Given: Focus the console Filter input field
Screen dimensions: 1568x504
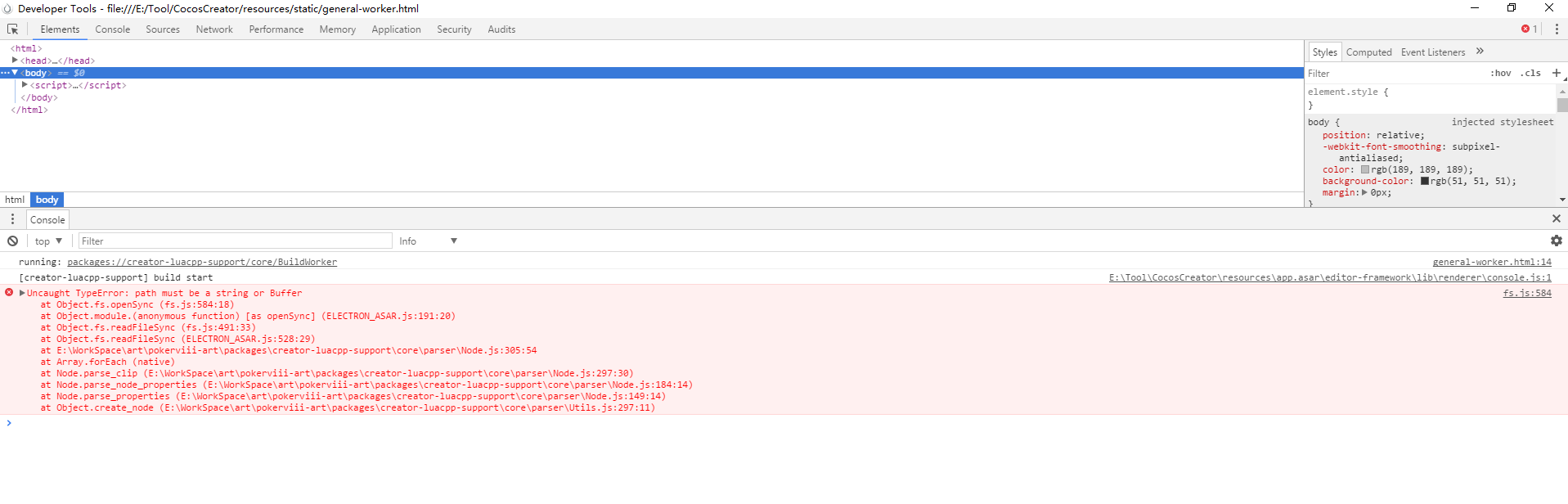Looking at the screenshot, I should click(235, 241).
